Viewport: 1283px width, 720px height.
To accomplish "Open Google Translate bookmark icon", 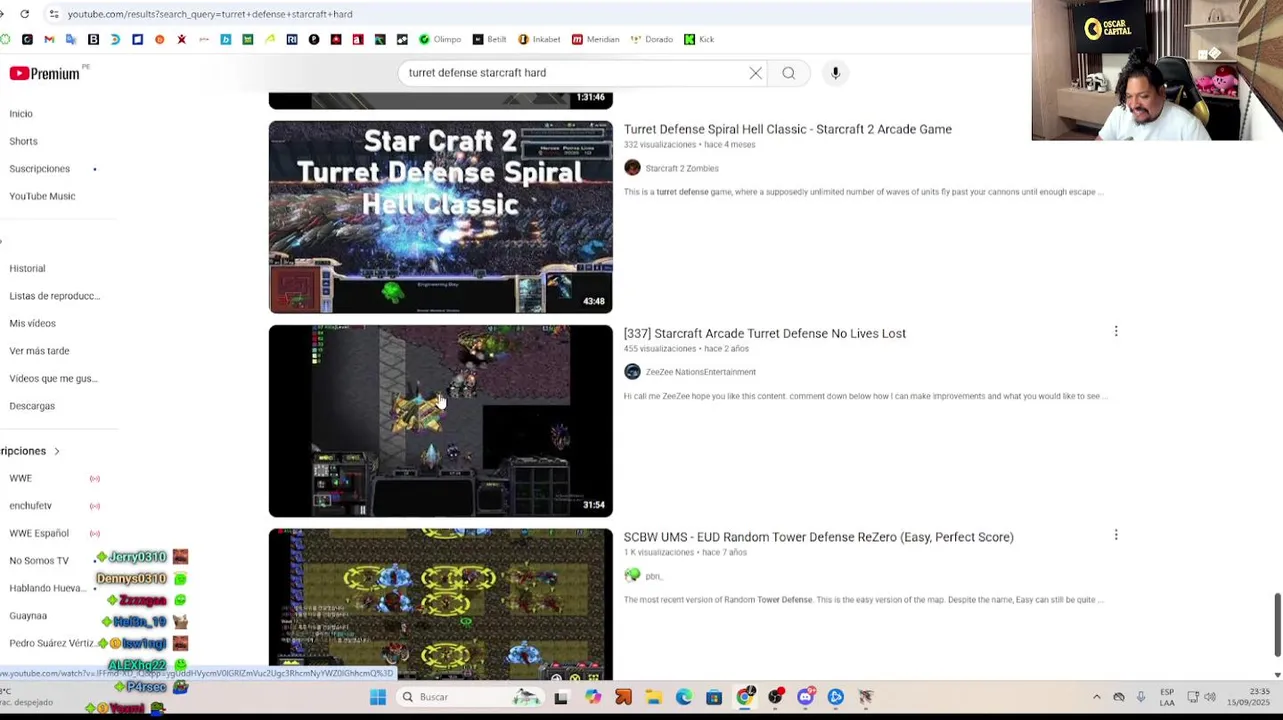I will pyautogui.click(x=71, y=39).
